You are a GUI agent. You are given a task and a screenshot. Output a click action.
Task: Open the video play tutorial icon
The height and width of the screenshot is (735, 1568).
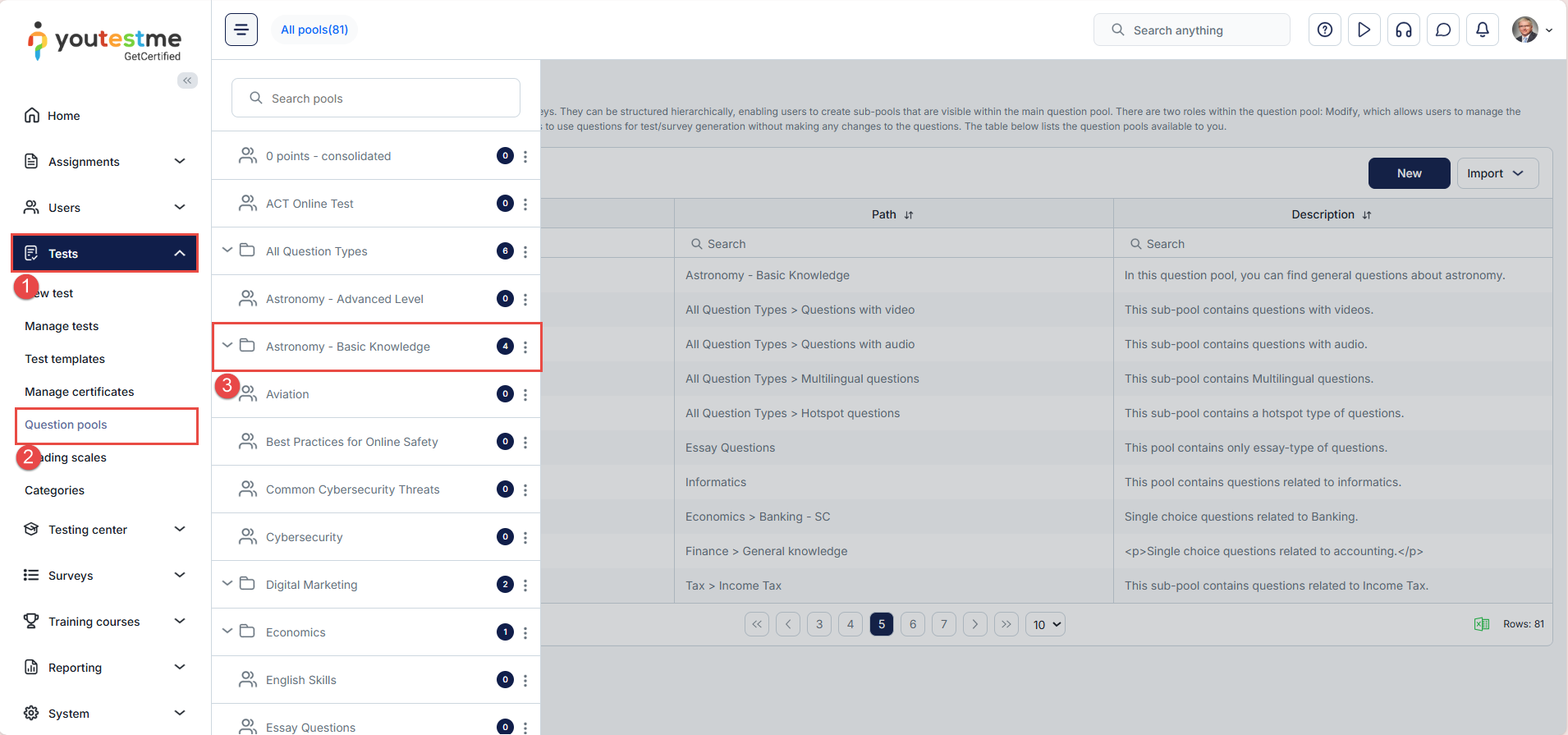click(x=1364, y=30)
